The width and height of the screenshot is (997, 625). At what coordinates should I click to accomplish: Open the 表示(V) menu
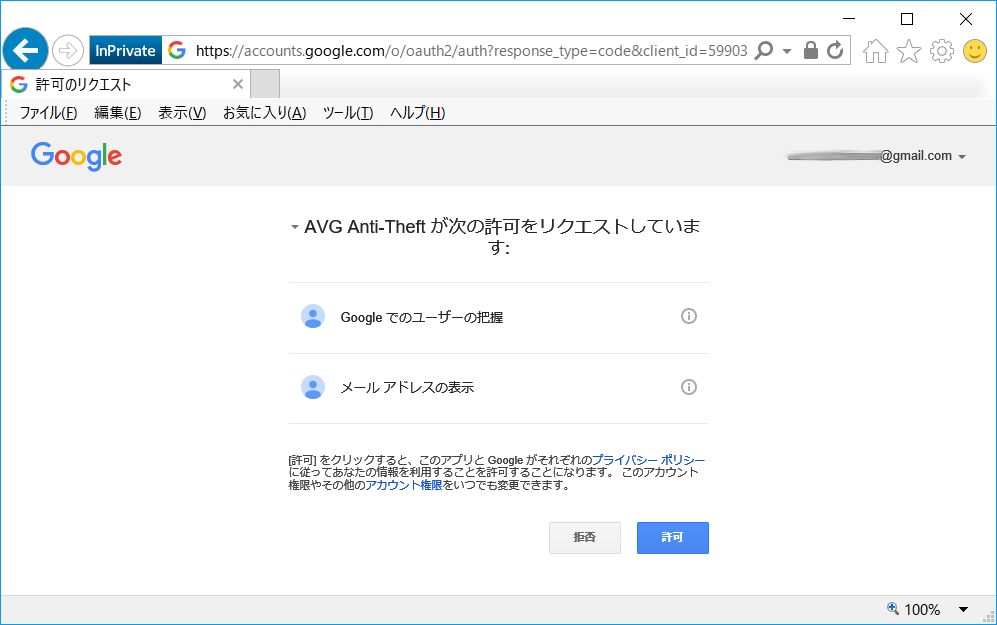pos(182,113)
